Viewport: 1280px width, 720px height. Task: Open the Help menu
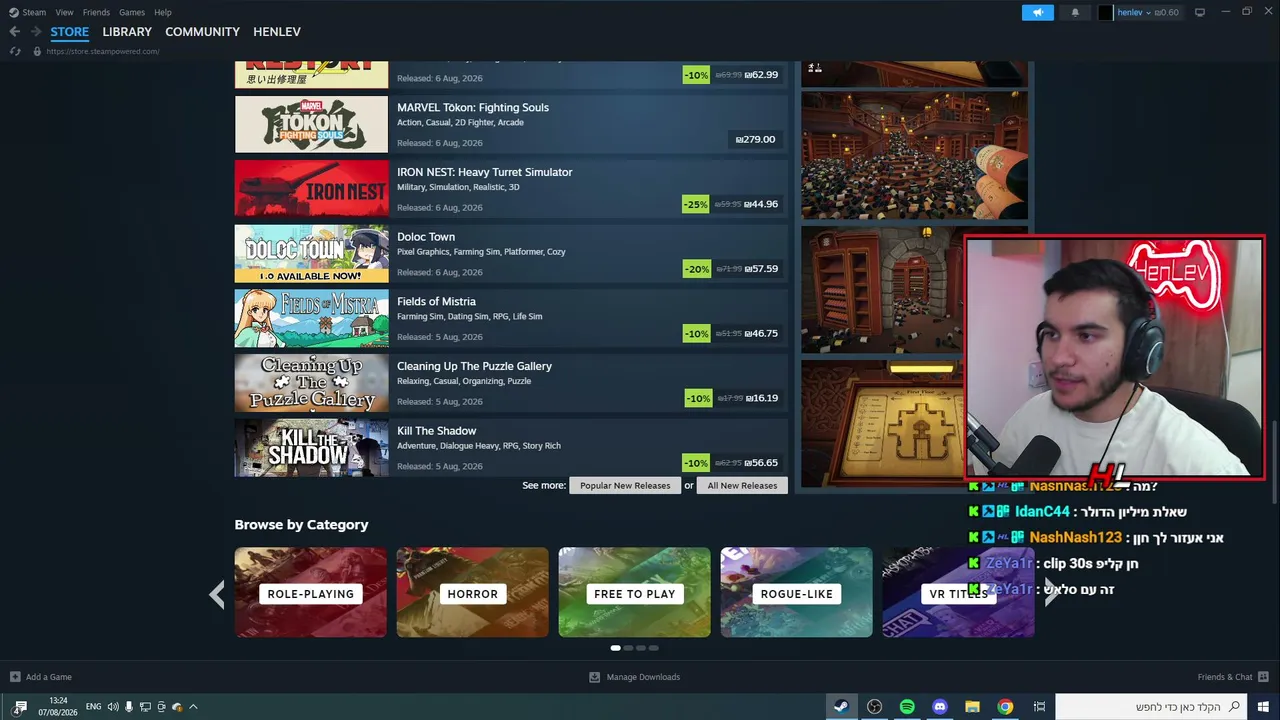(163, 12)
